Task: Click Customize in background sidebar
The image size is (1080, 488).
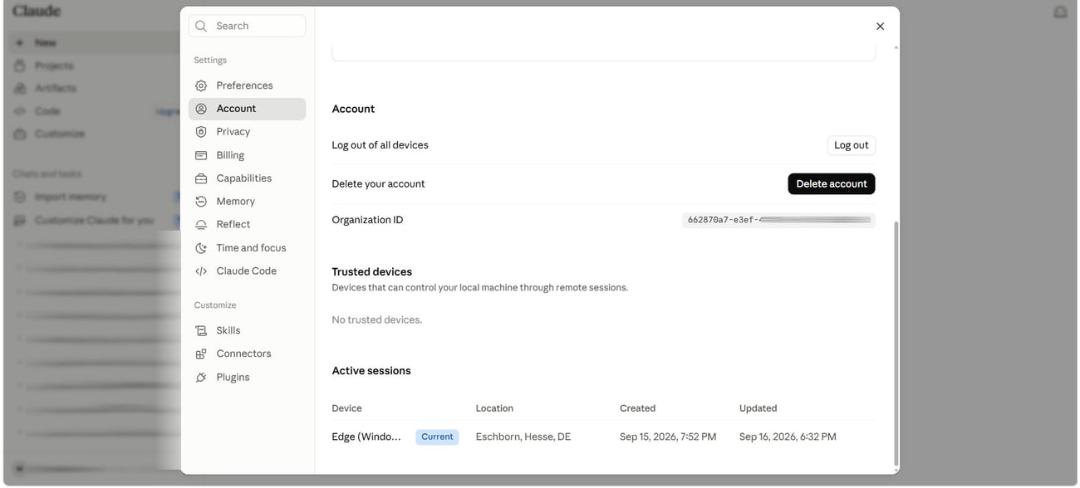Action: 59,134
